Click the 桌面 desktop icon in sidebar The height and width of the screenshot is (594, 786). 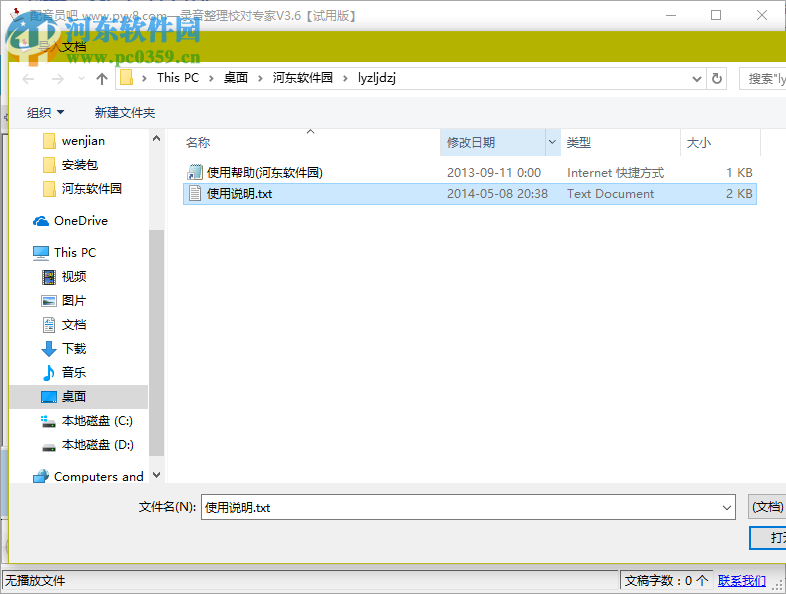[x=49, y=397]
